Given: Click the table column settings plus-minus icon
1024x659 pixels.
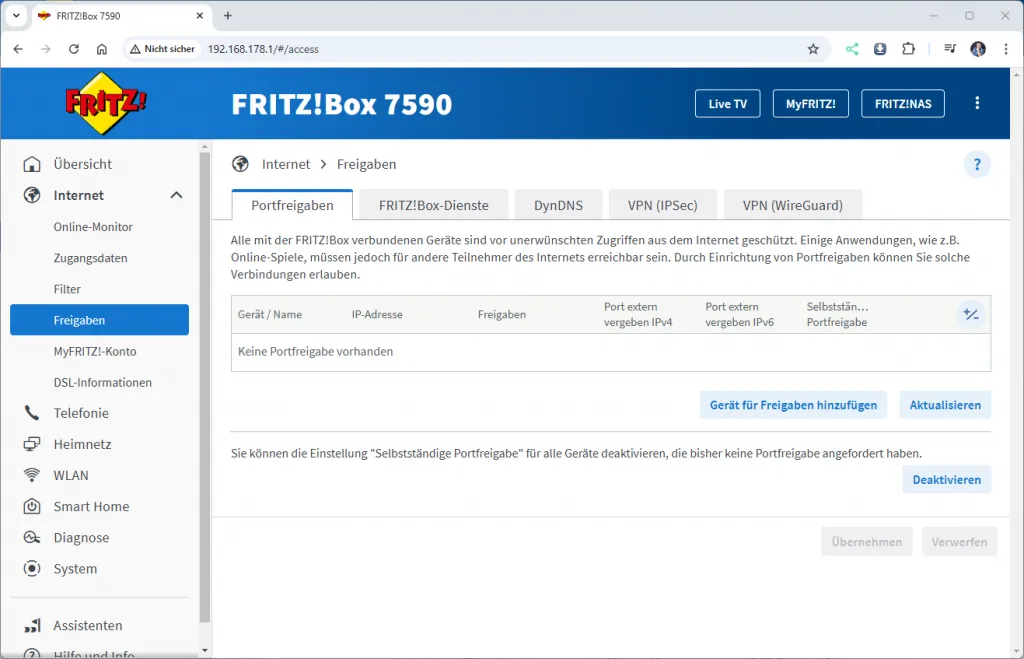Looking at the screenshot, I should point(970,315).
